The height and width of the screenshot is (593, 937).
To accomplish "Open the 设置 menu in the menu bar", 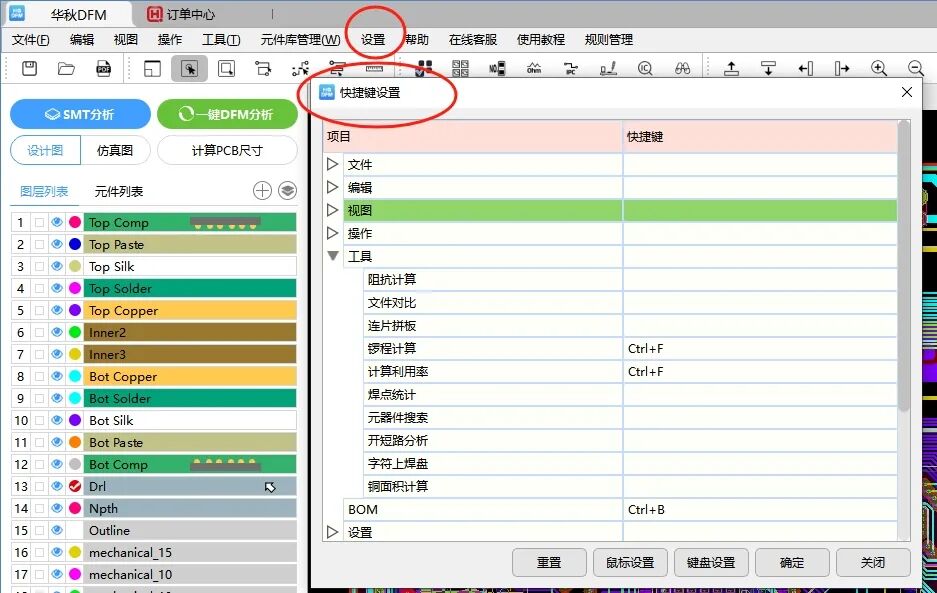I will pyautogui.click(x=373, y=40).
